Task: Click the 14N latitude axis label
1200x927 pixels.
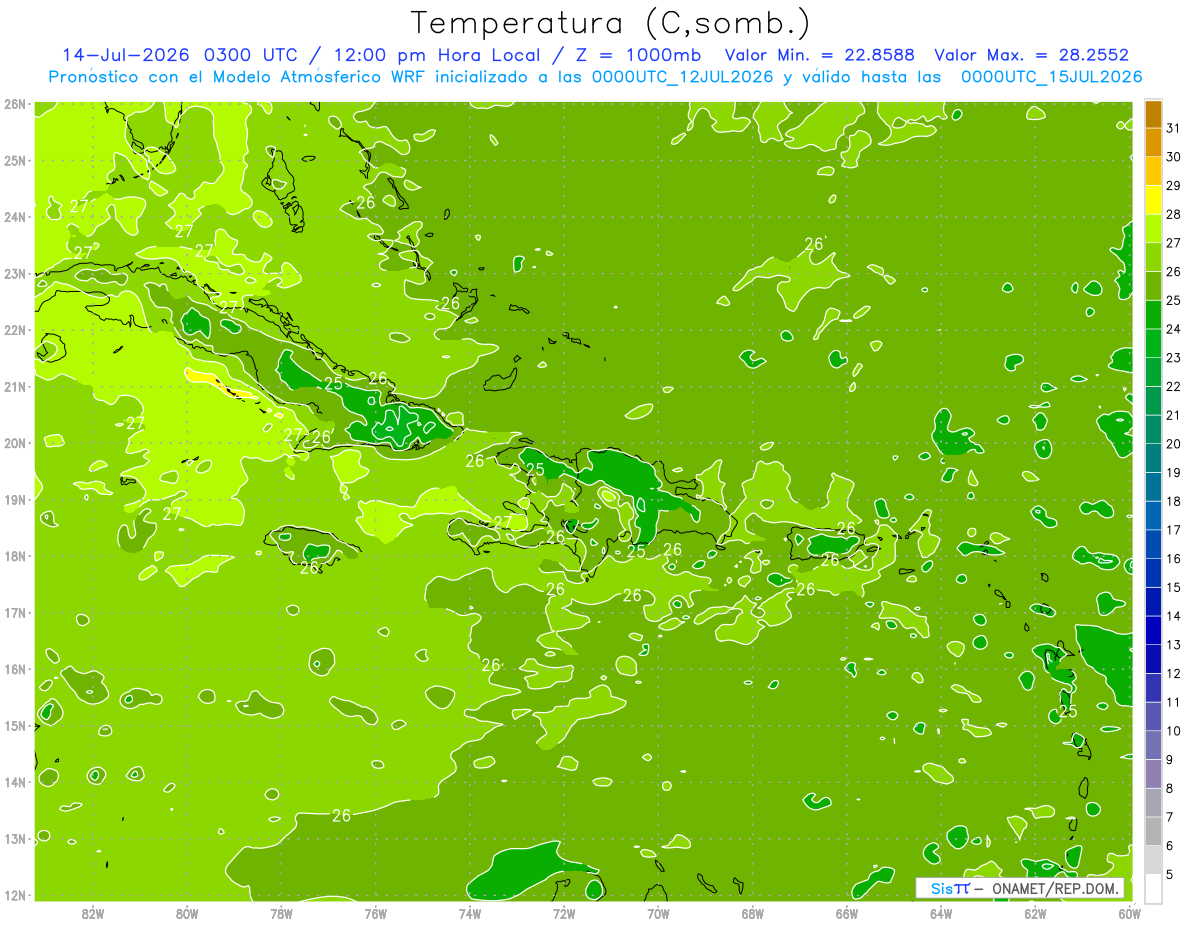Action: tap(15, 782)
